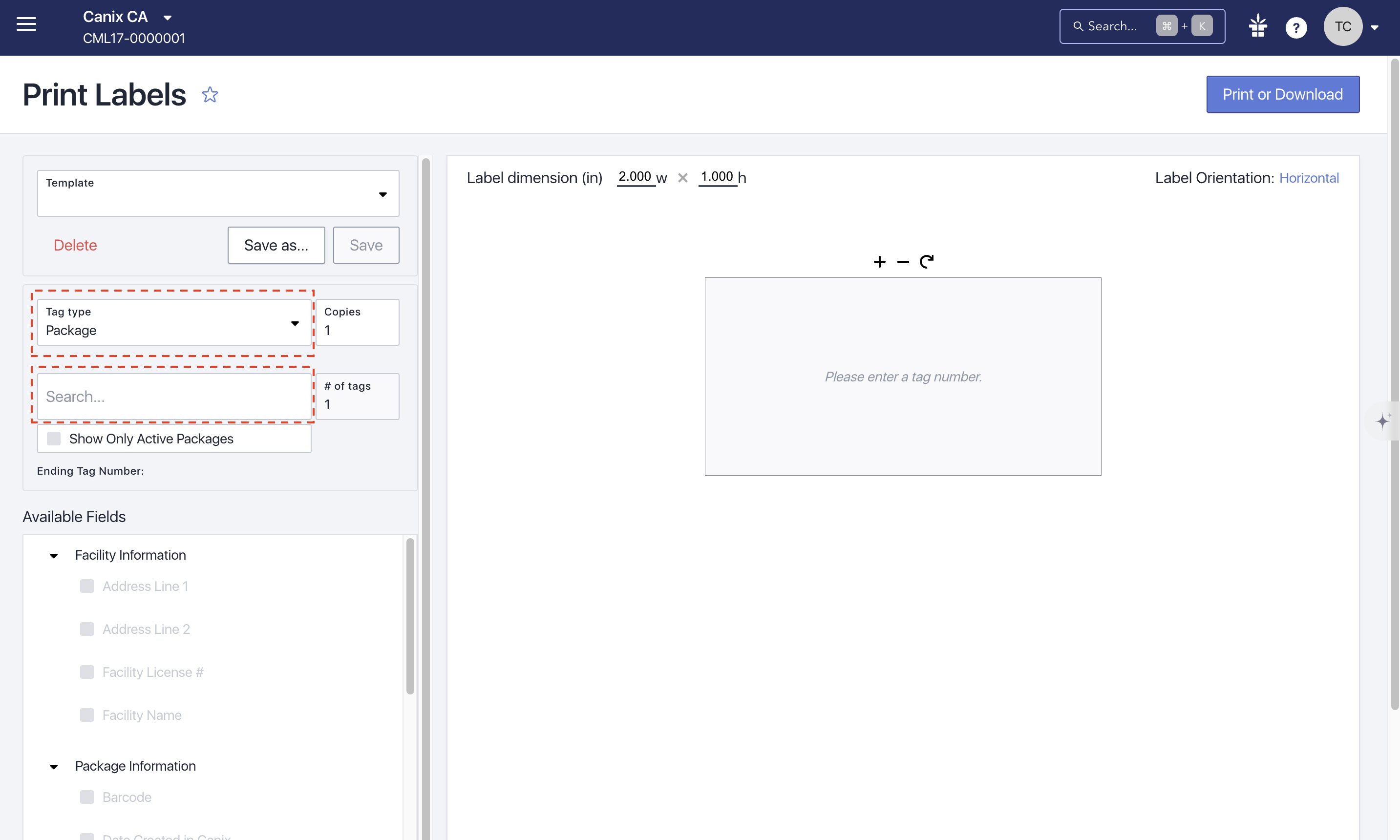
Task: Expand the Canix CA facility switcher arrow
Action: tap(168, 18)
